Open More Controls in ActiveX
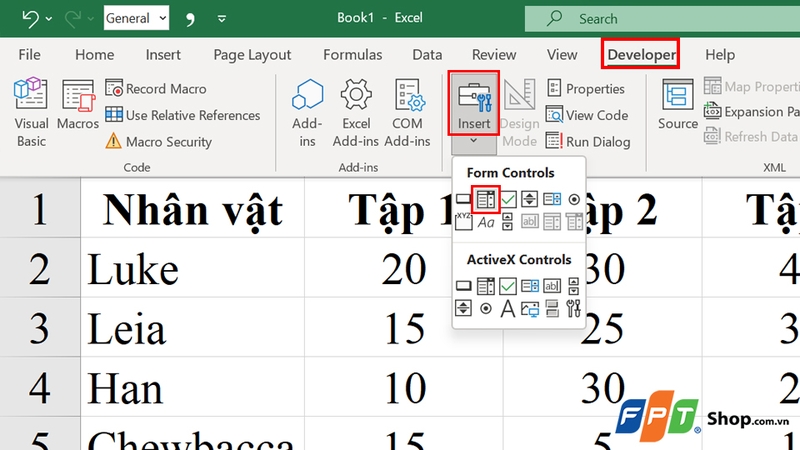 (574, 308)
